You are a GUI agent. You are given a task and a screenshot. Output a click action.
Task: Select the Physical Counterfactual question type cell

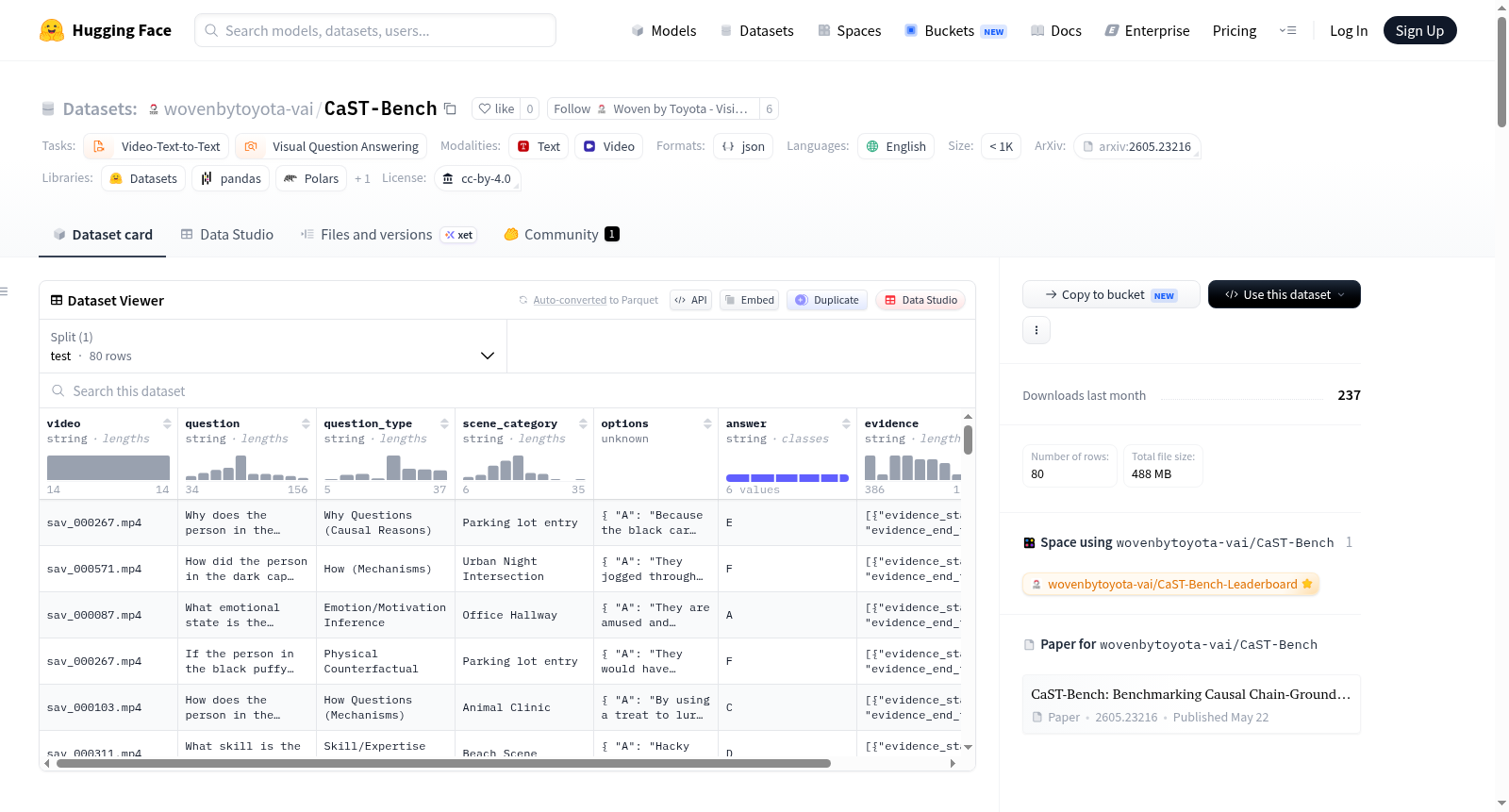click(x=386, y=661)
